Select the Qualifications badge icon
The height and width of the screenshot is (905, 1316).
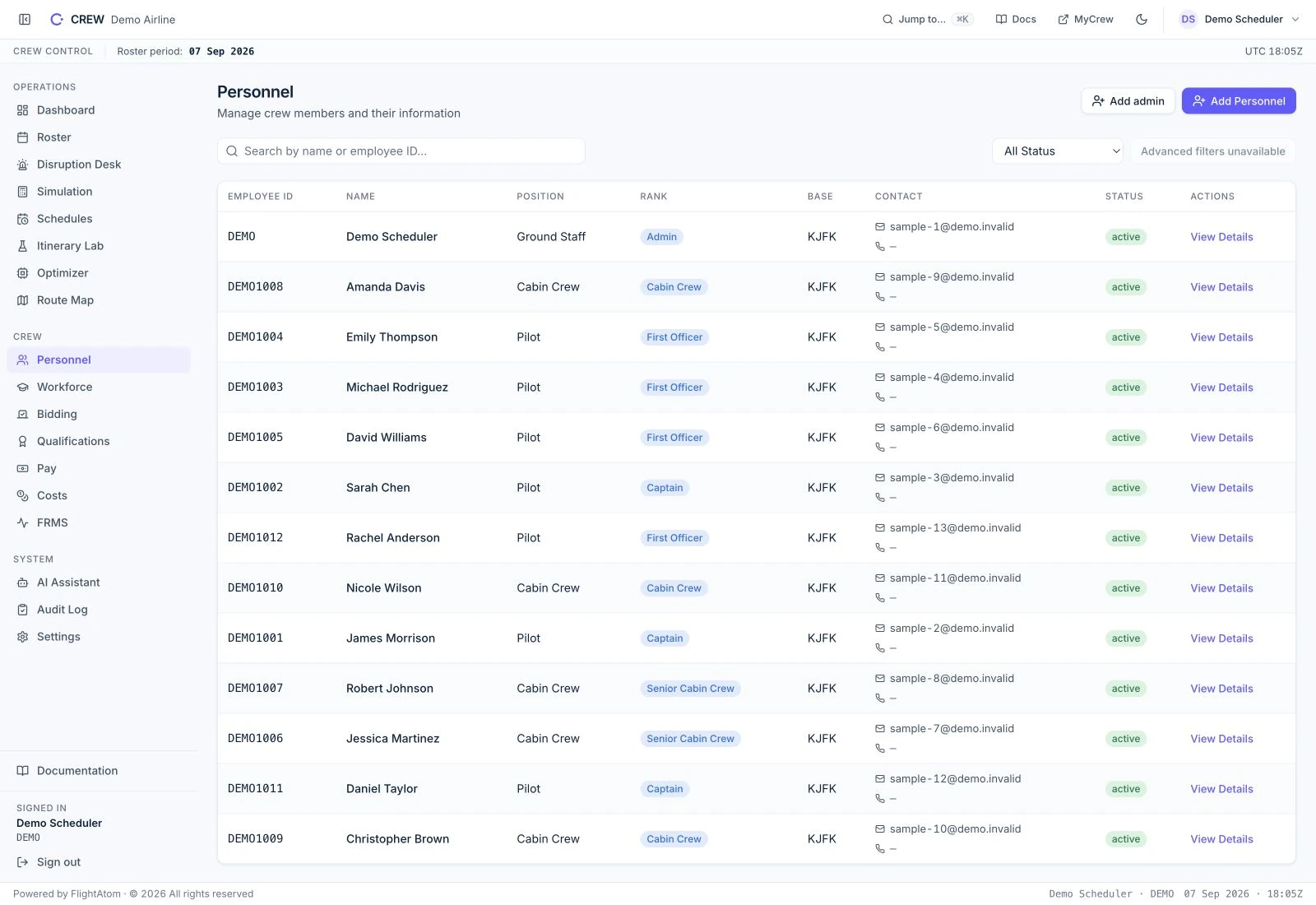tap(23, 441)
